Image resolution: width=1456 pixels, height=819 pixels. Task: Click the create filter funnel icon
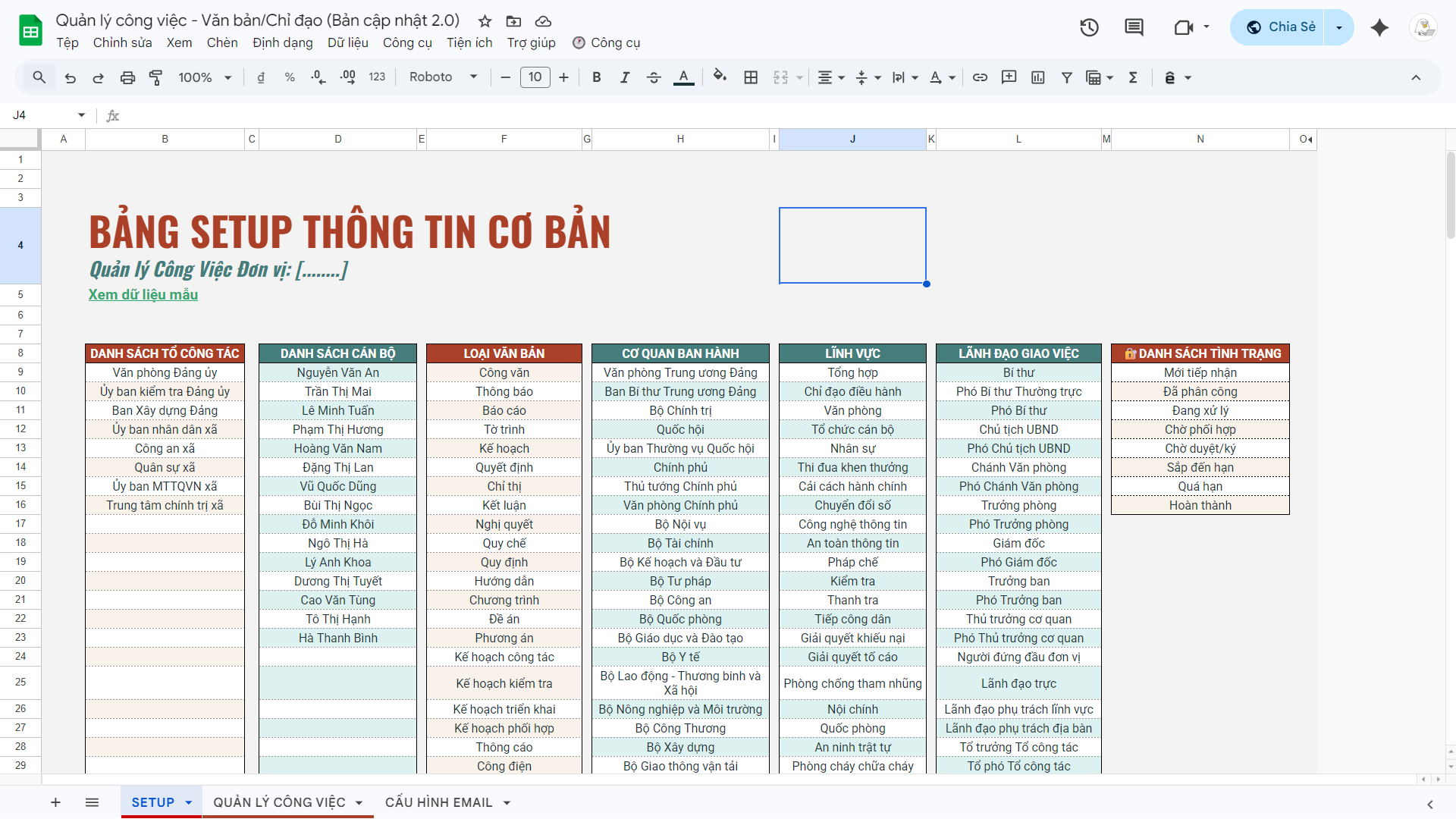(1066, 77)
